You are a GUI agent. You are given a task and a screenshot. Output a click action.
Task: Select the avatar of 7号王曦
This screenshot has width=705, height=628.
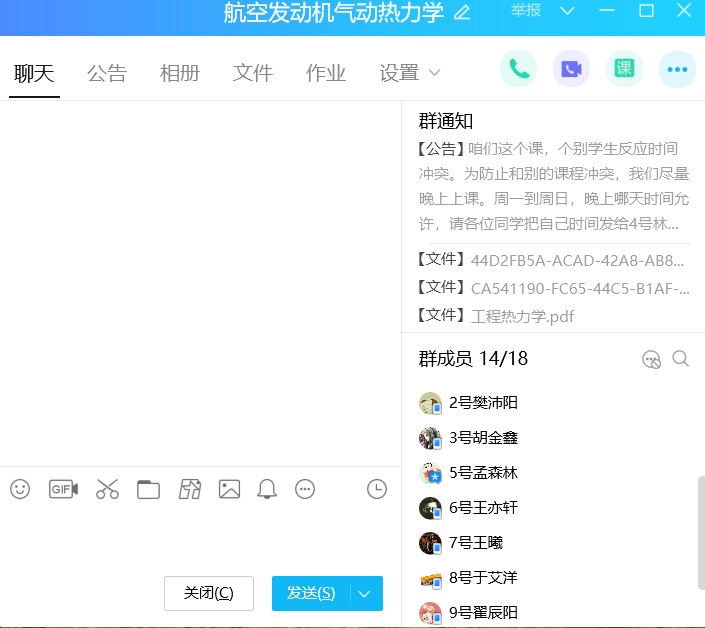click(430, 543)
